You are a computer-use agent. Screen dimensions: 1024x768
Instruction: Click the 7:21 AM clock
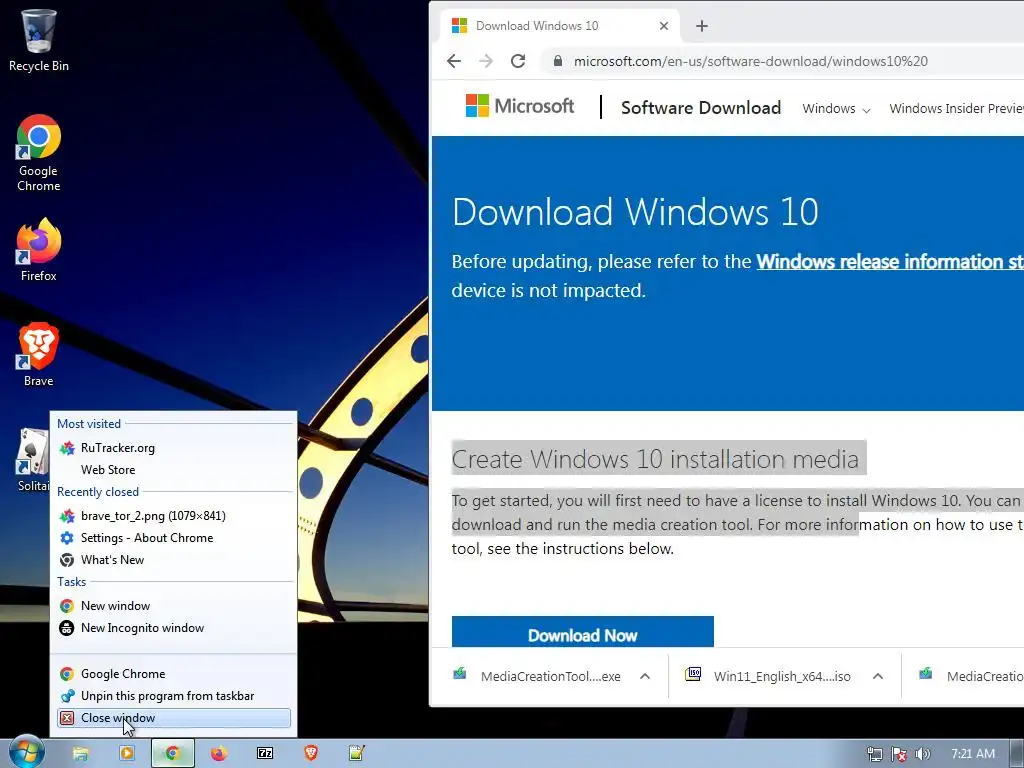[x=973, y=754]
